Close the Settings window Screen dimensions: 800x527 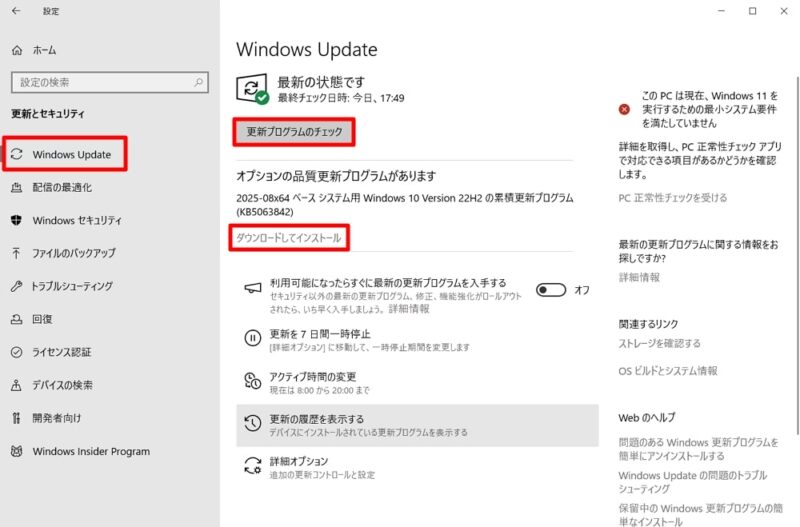[784, 11]
